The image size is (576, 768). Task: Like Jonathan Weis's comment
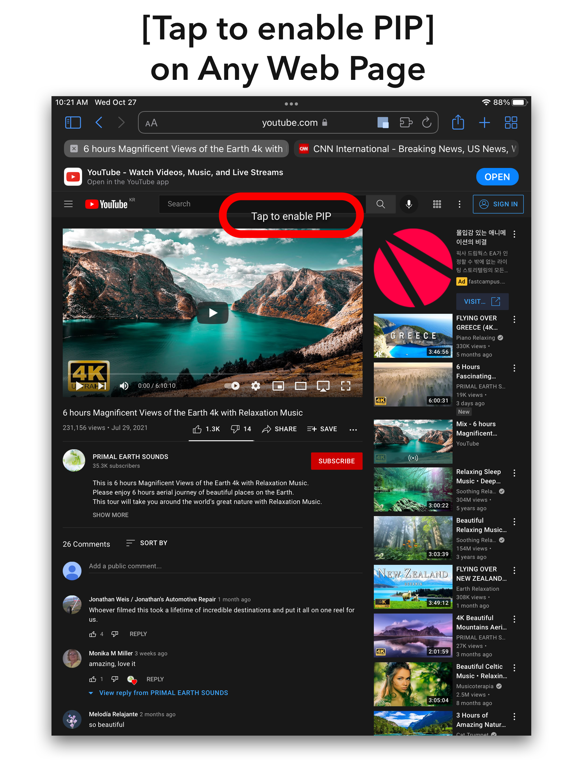click(x=93, y=634)
